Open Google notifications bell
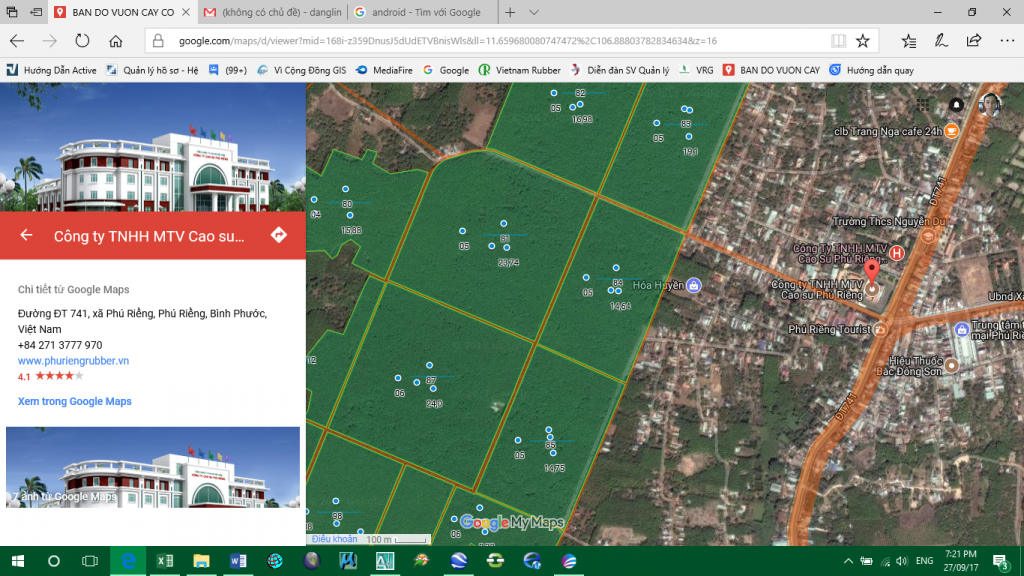 click(x=956, y=104)
